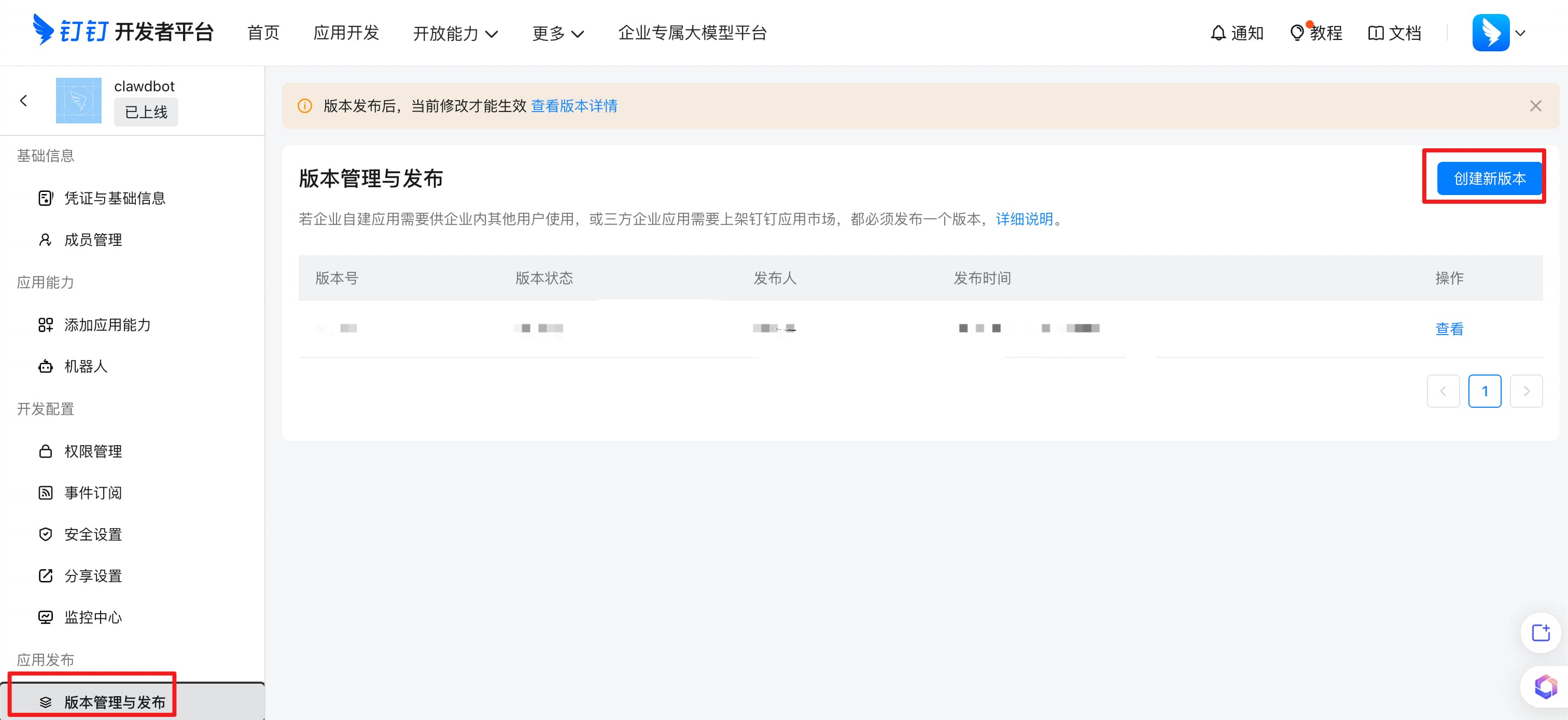The width and height of the screenshot is (1568, 720).
Task: Open the 教程 tutorial lightbulb icon
Action: point(1296,33)
